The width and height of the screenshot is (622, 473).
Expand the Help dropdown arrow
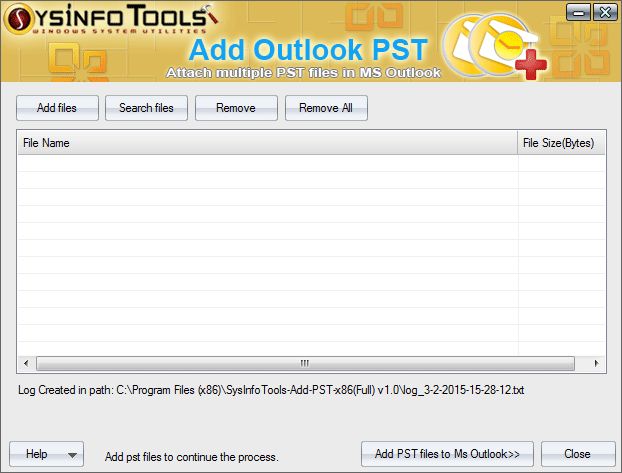(72, 455)
